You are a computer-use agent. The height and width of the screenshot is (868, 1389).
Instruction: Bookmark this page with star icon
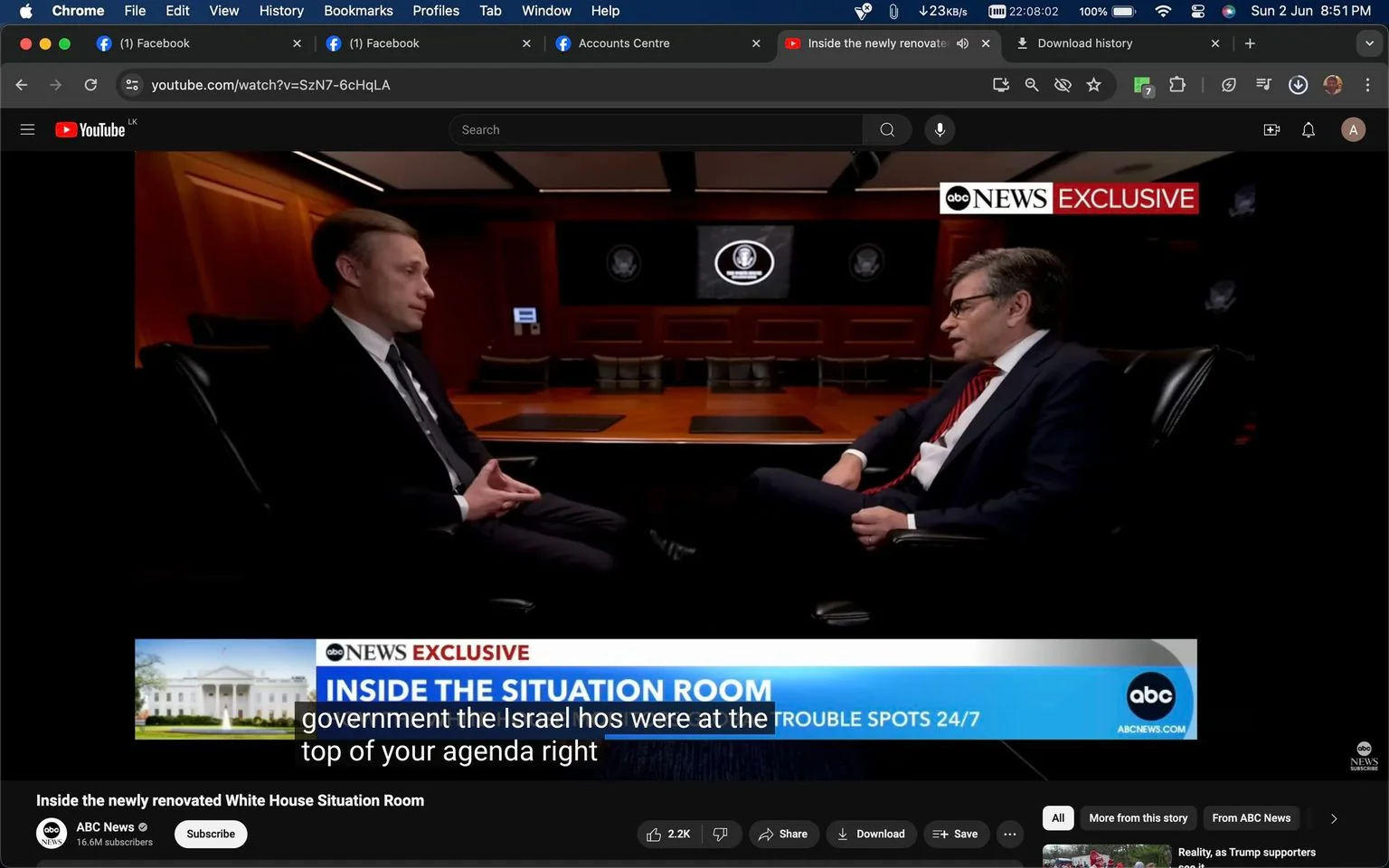point(1094,85)
